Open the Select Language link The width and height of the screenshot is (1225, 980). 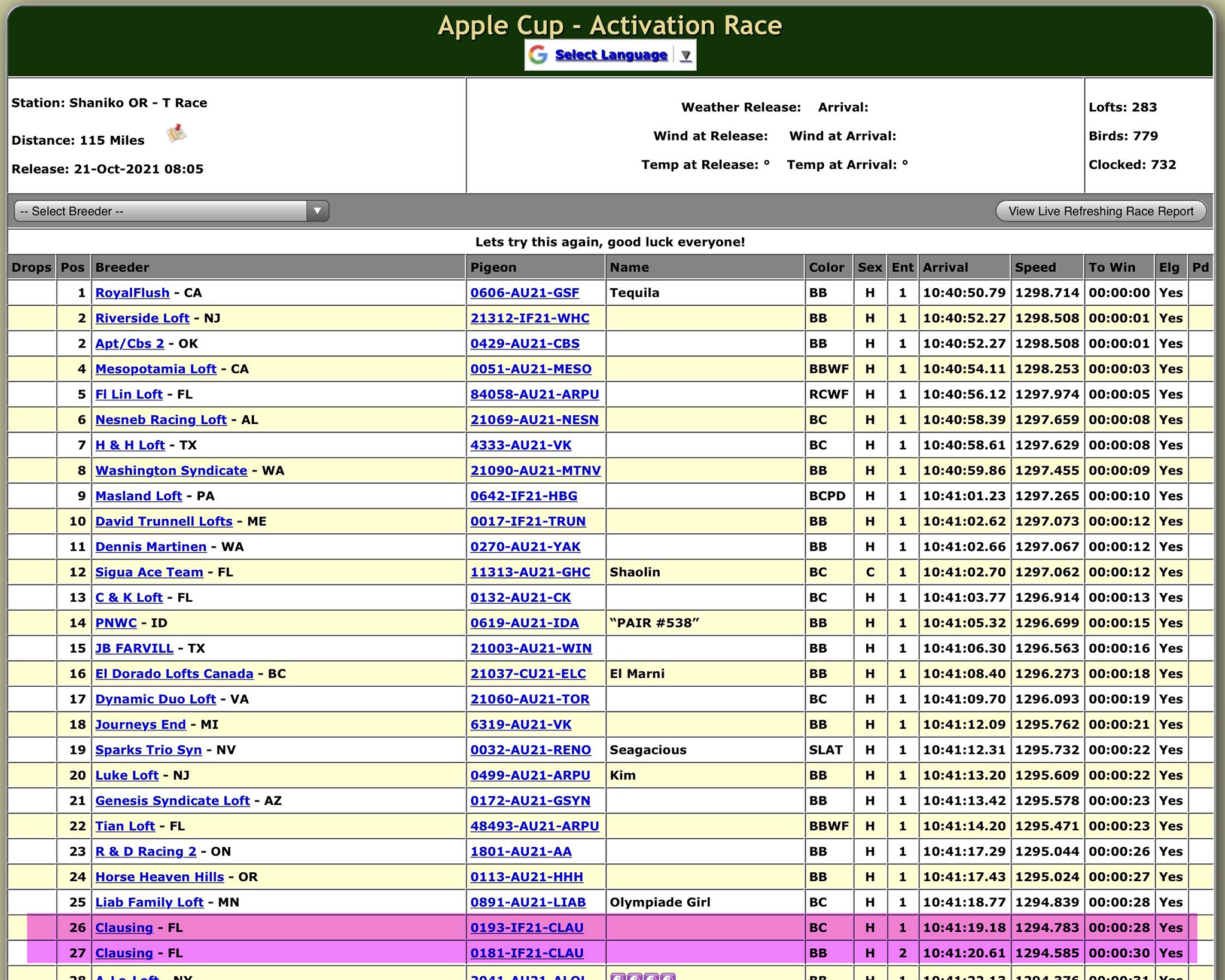[611, 55]
